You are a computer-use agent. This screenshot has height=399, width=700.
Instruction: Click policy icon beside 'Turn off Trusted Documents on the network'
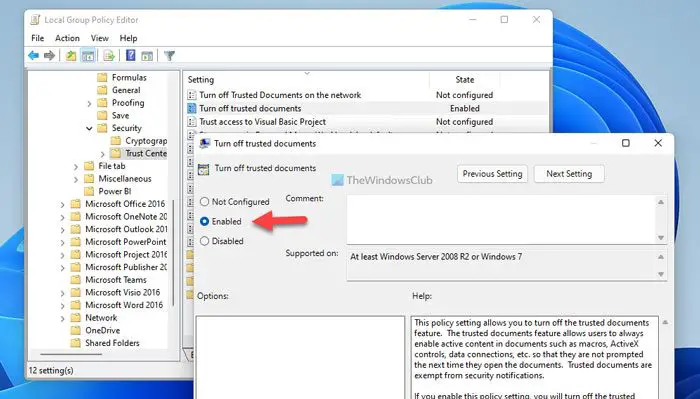point(192,95)
